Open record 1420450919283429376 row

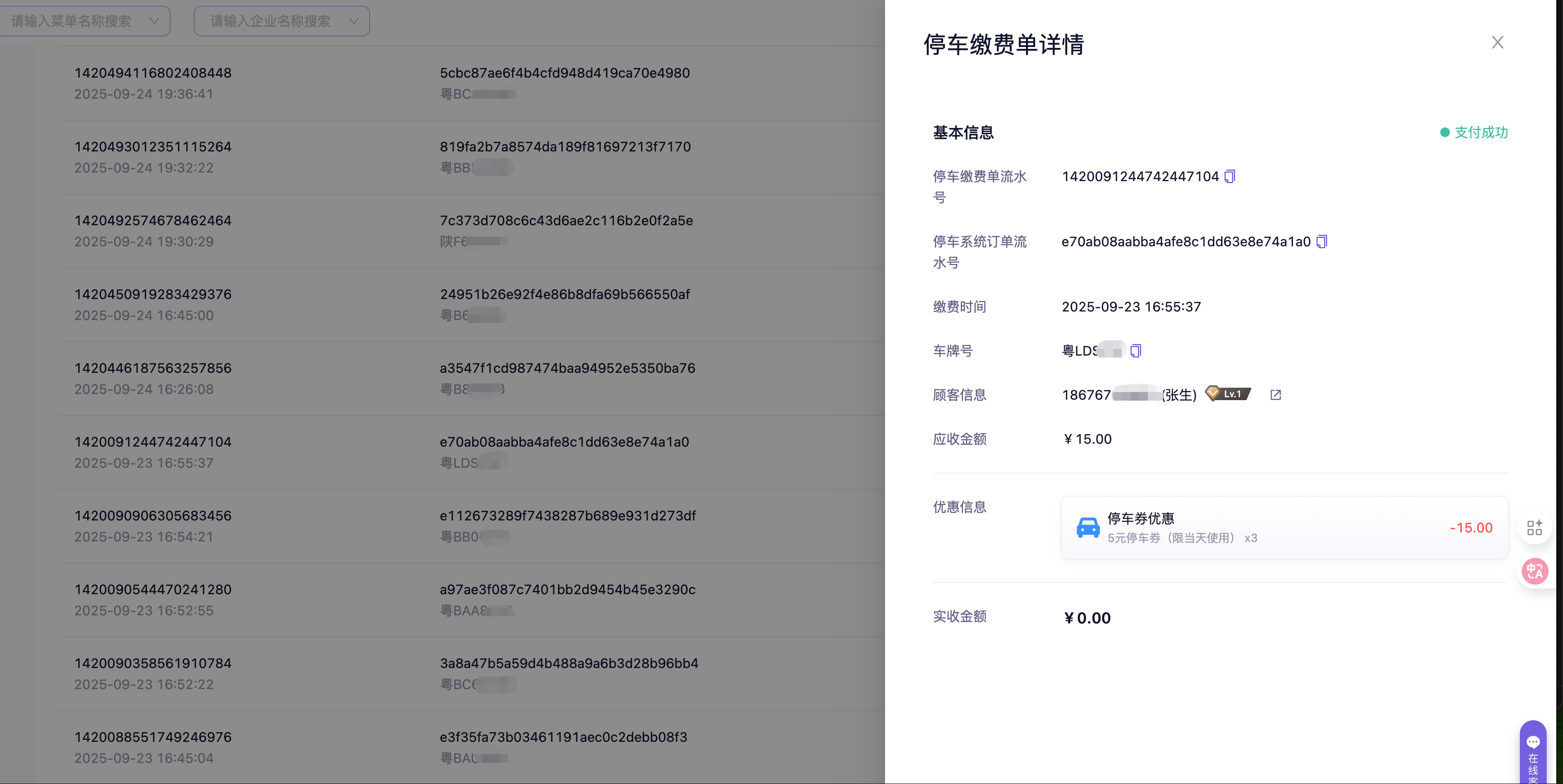(x=153, y=295)
